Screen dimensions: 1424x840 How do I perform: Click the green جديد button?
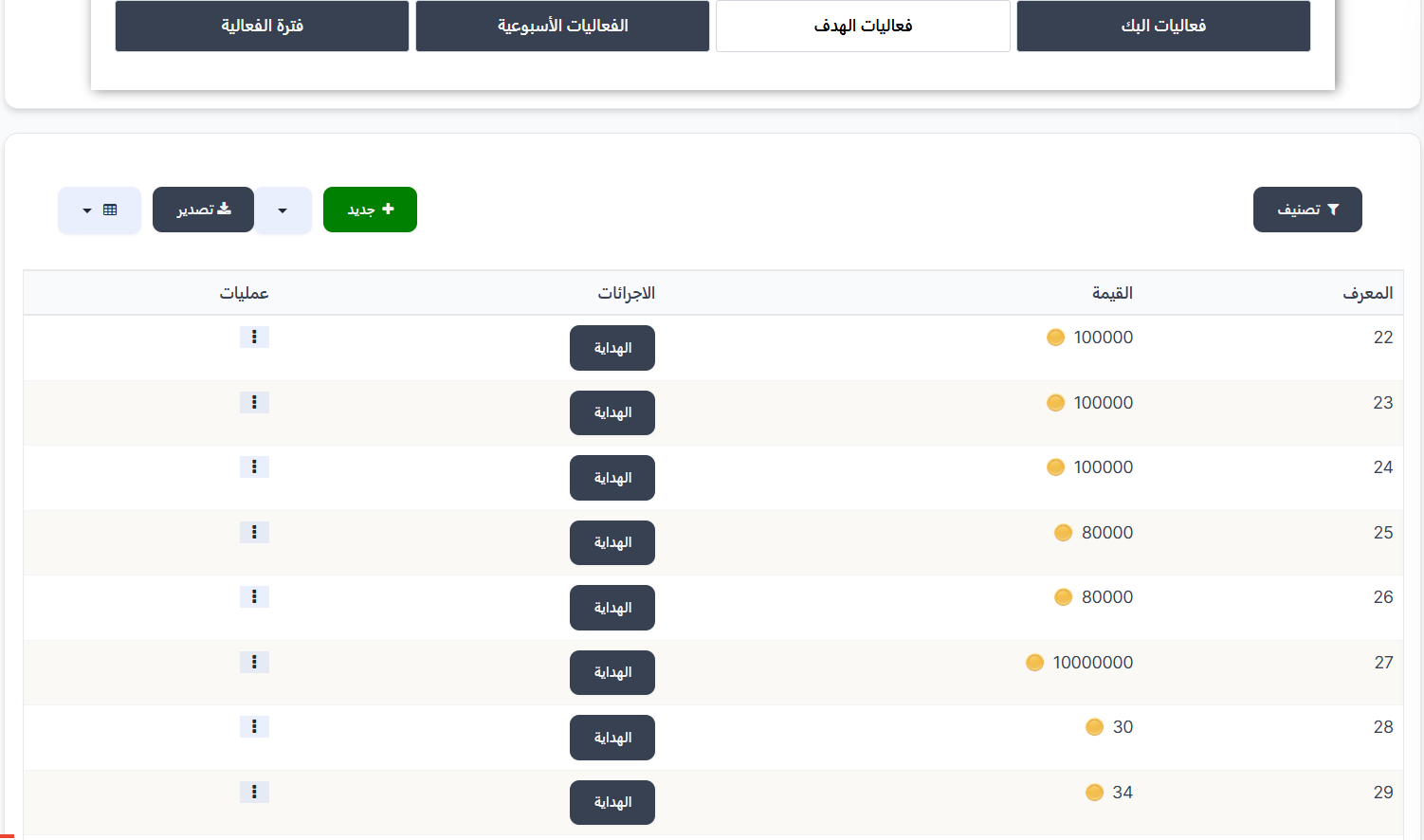click(370, 210)
